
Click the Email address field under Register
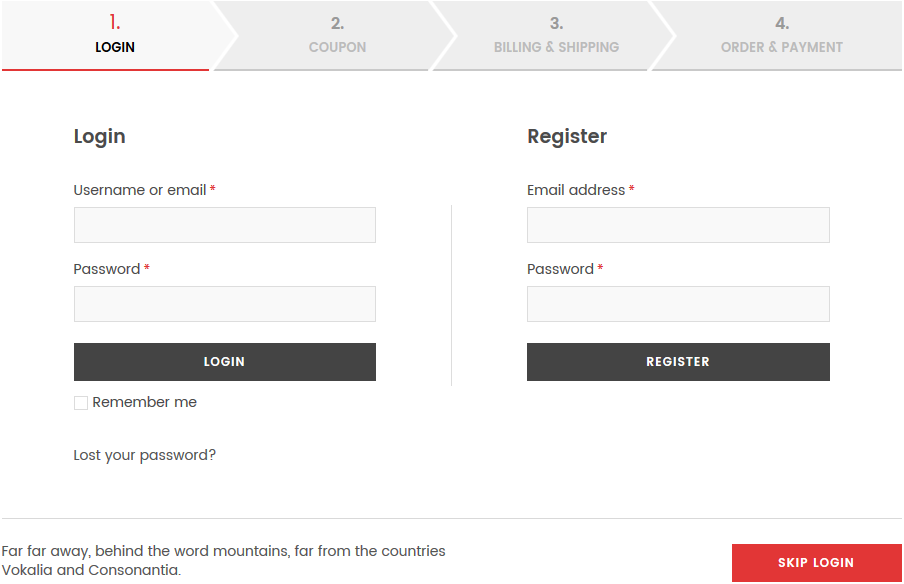[678, 224]
